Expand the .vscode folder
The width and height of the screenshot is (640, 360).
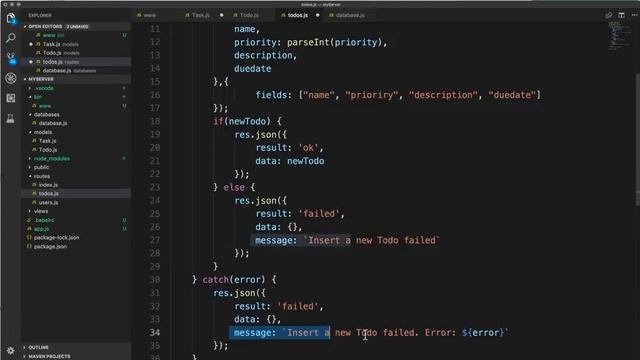pyautogui.click(x=44, y=88)
